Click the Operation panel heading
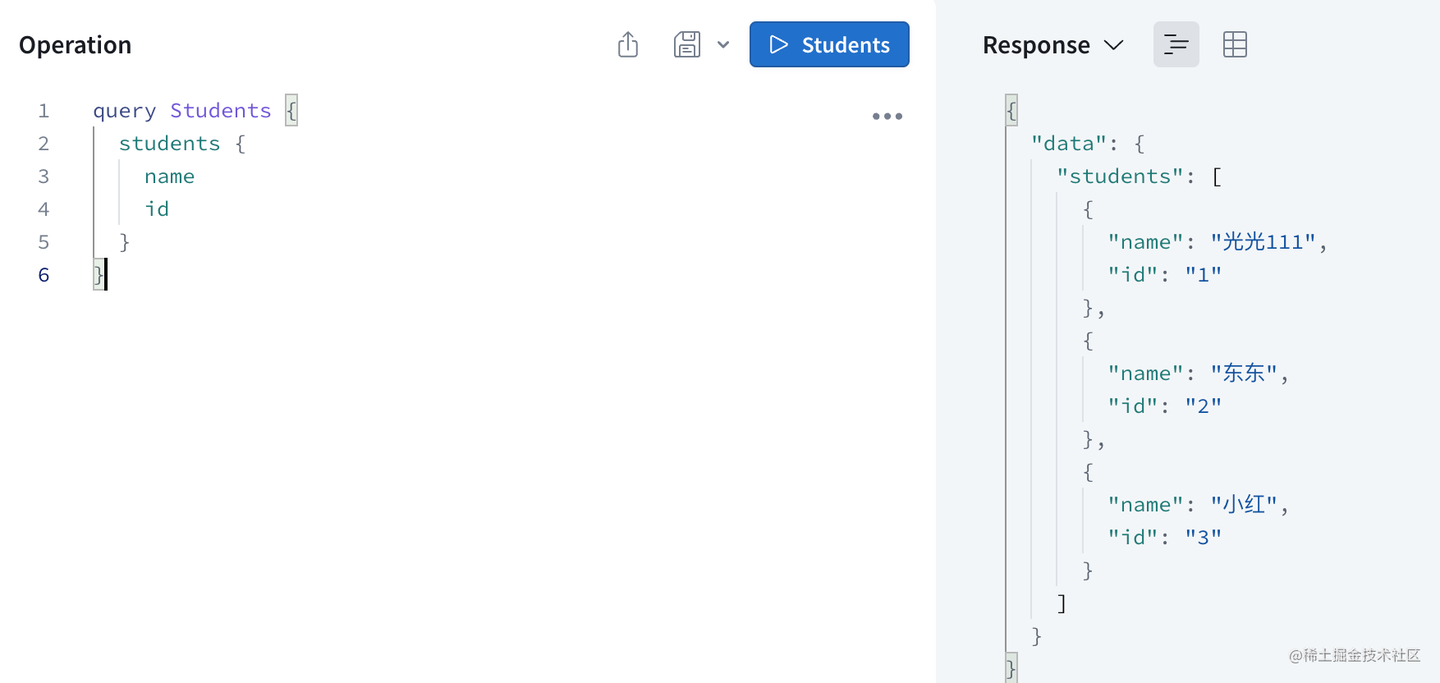1440x683 pixels. coord(75,45)
